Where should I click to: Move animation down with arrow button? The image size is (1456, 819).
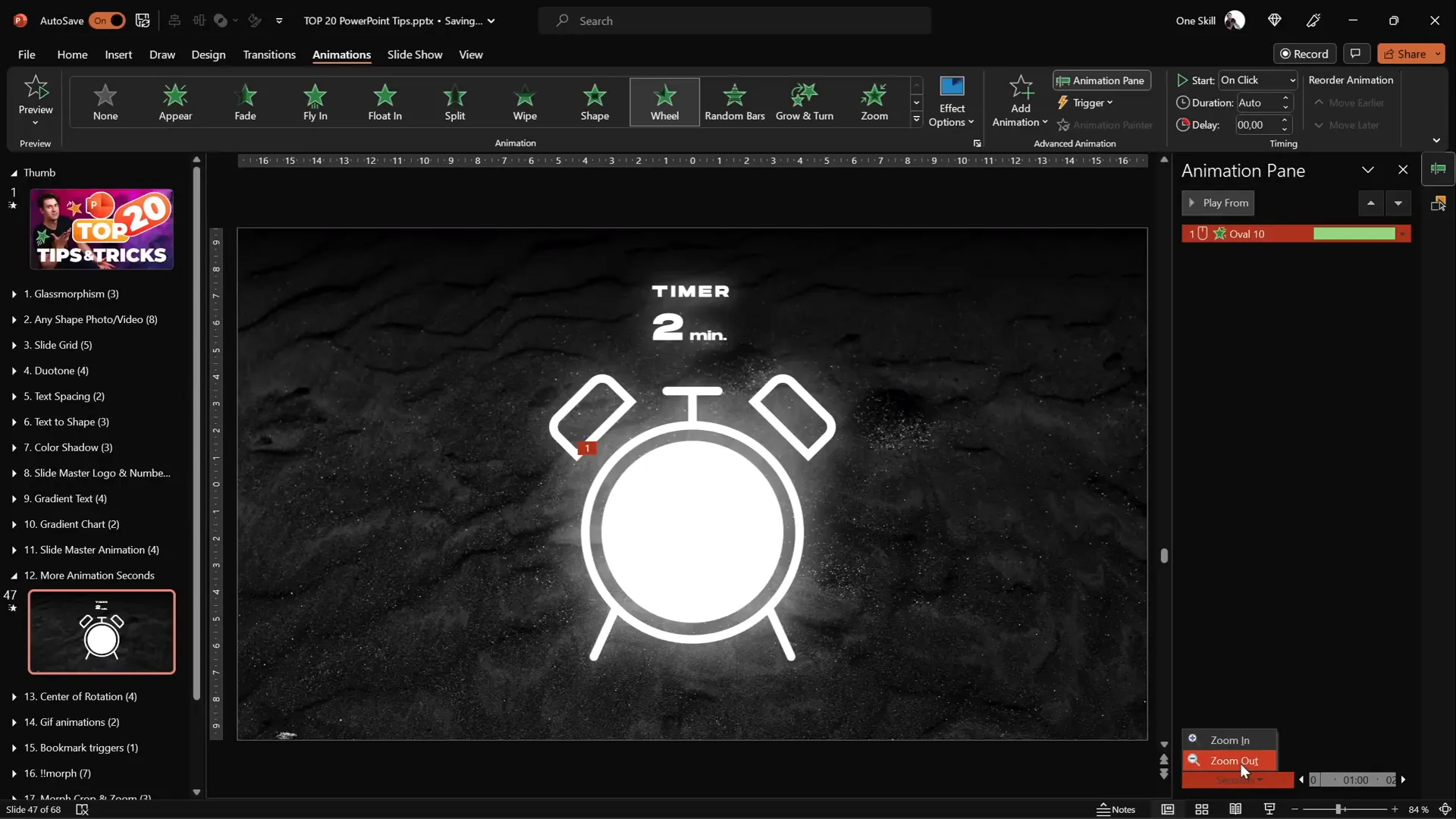(x=1398, y=203)
